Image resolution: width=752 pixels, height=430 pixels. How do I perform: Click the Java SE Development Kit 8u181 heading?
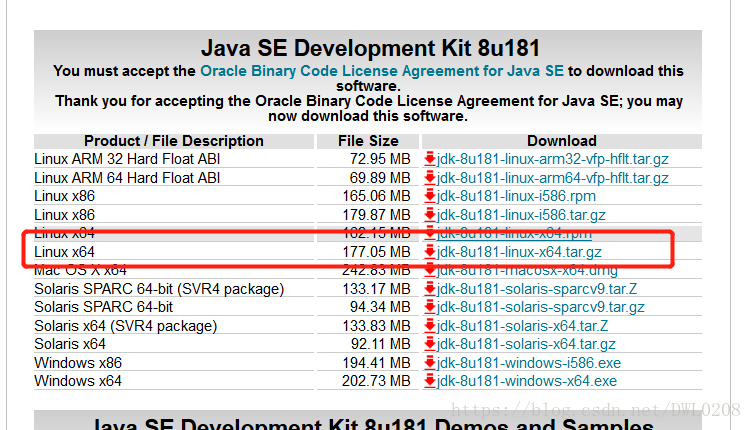370,48
